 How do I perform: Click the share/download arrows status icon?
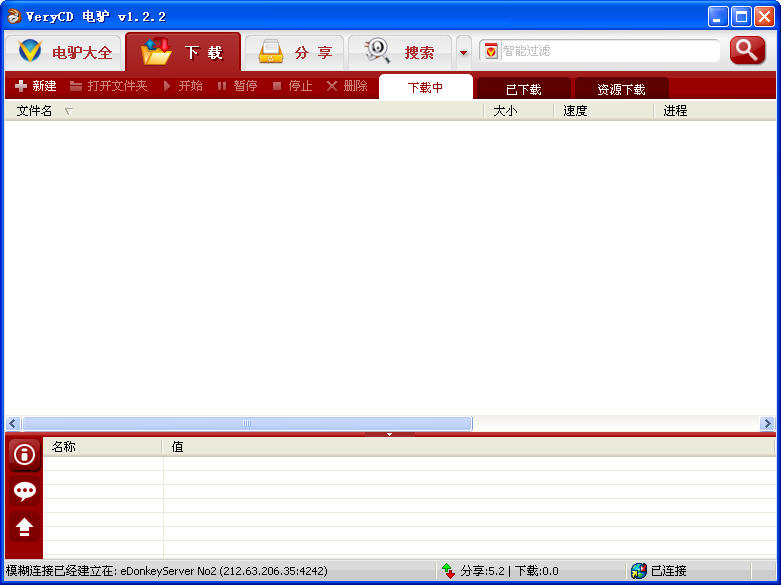tap(448, 571)
